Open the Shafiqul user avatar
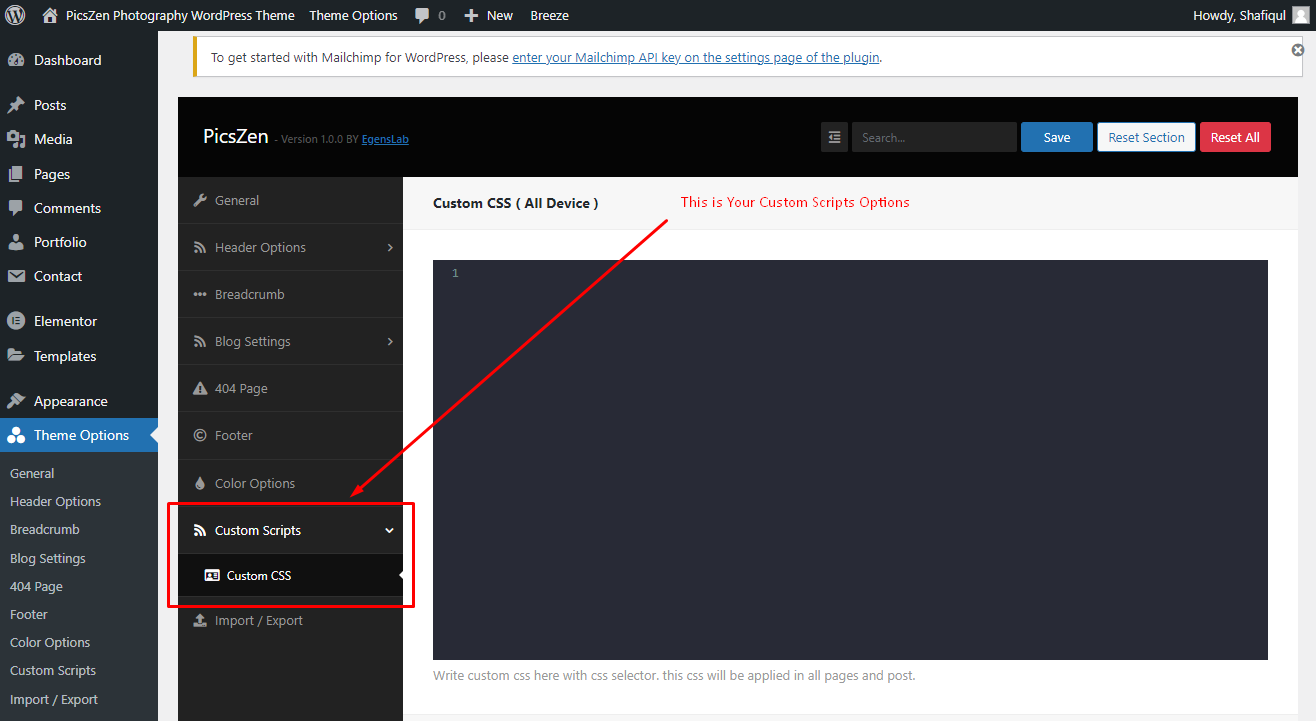The height and width of the screenshot is (721, 1316). [x=1300, y=15]
